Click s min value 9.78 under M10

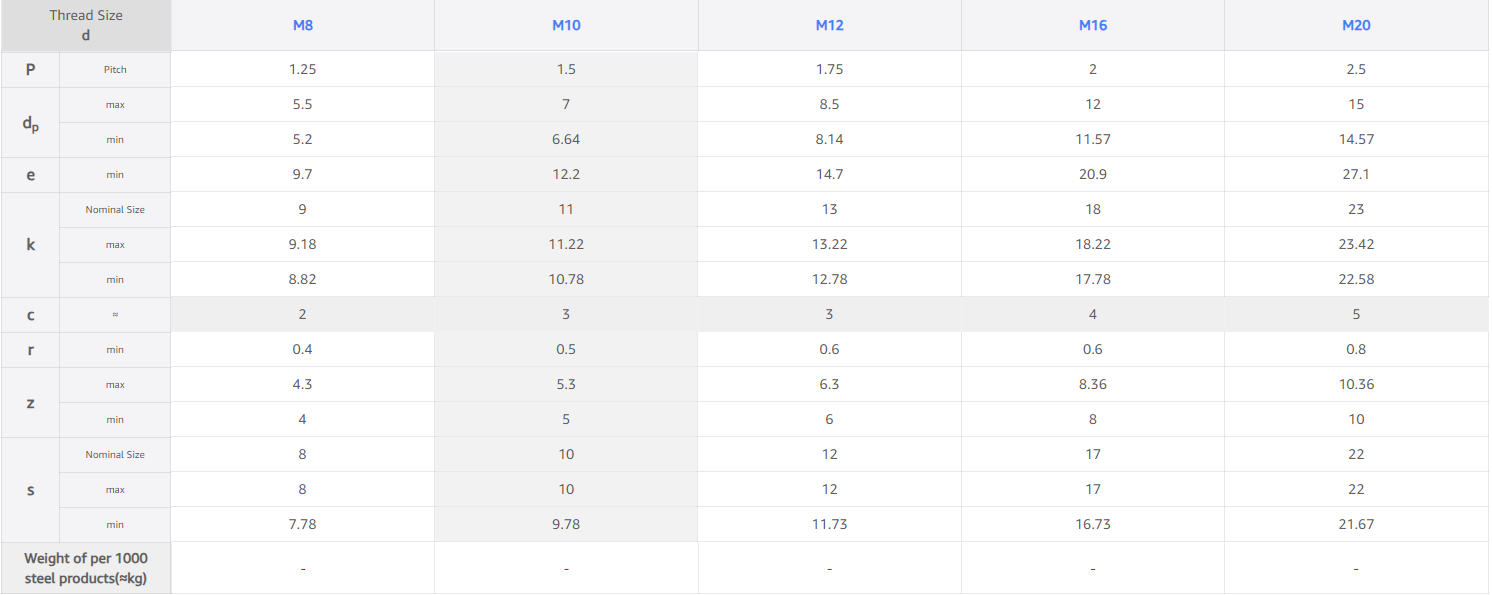tap(566, 524)
